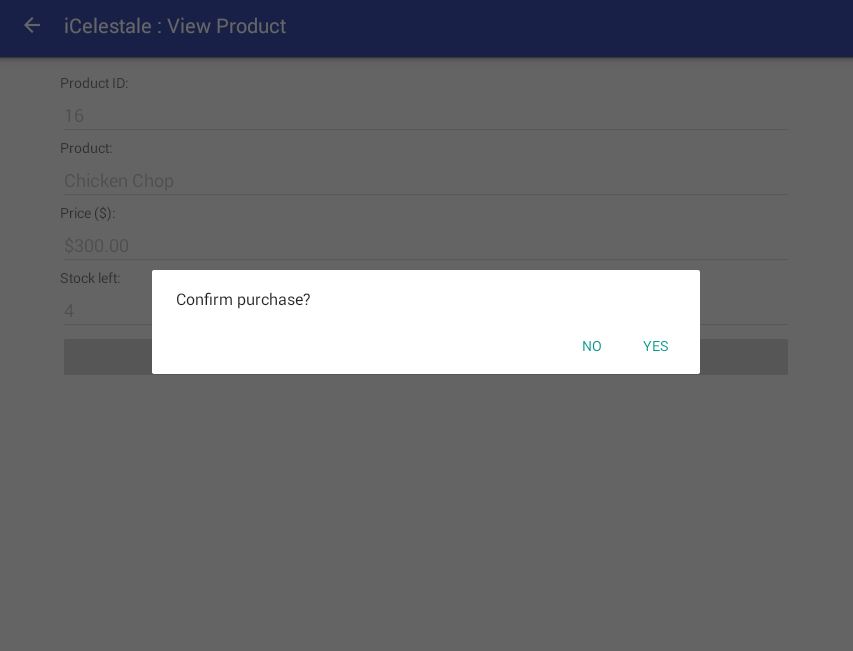Click gray button portion right of dialog
Image resolution: width=853 pixels, height=651 pixels.
point(744,357)
